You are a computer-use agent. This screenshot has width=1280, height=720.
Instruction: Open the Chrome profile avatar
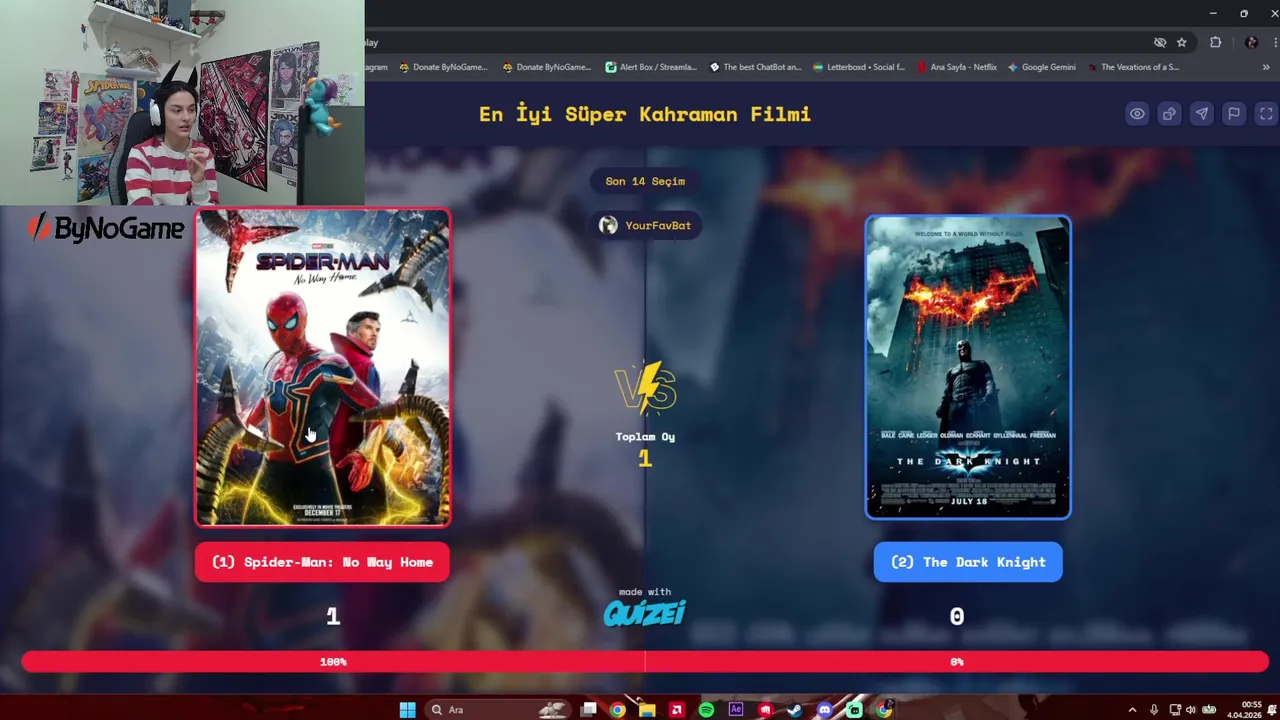point(1251,43)
